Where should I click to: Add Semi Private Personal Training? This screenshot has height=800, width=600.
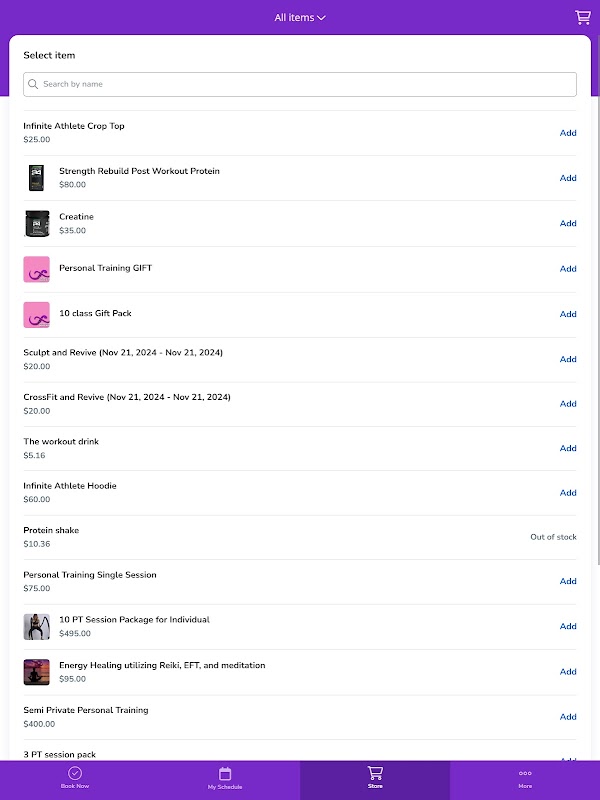tap(568, 717)
